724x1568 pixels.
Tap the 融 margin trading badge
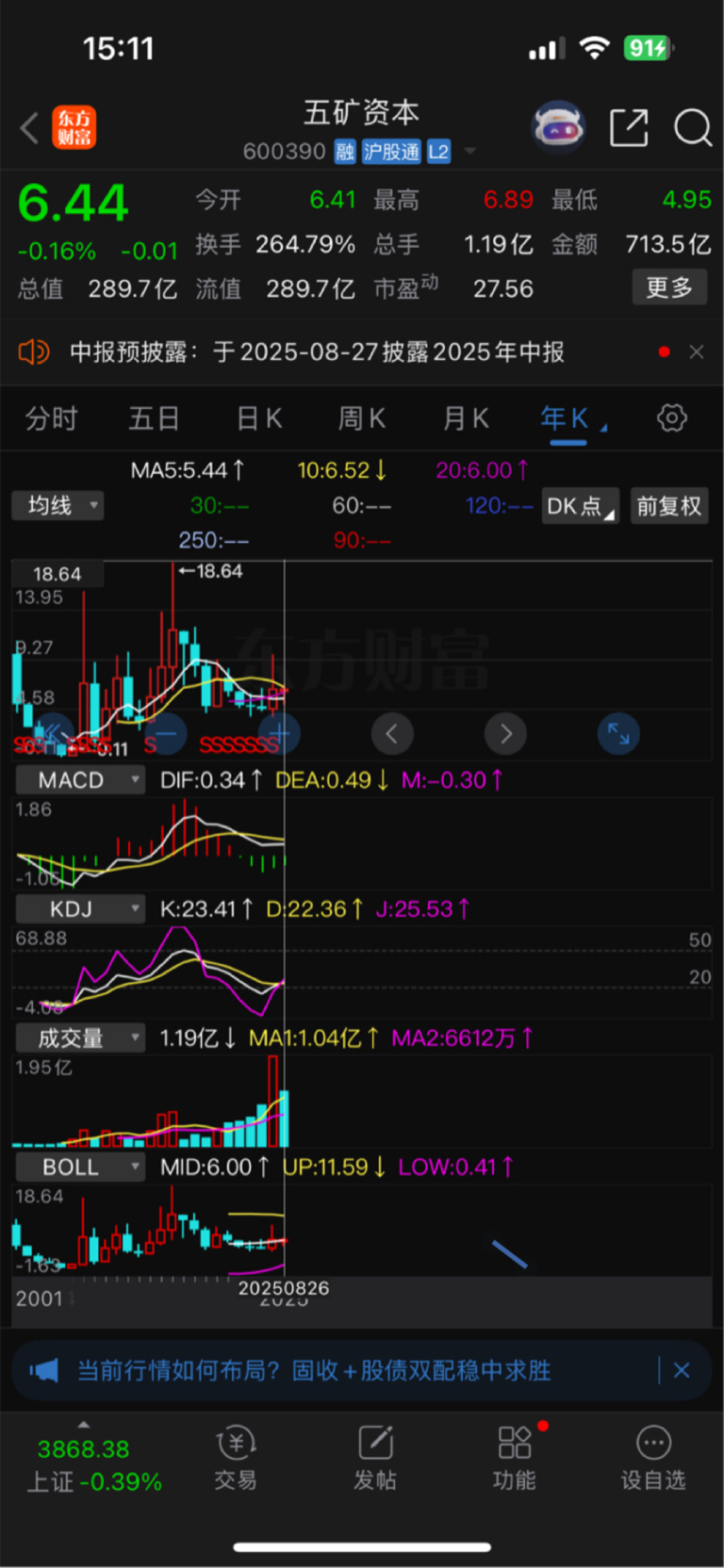[345, 152]
